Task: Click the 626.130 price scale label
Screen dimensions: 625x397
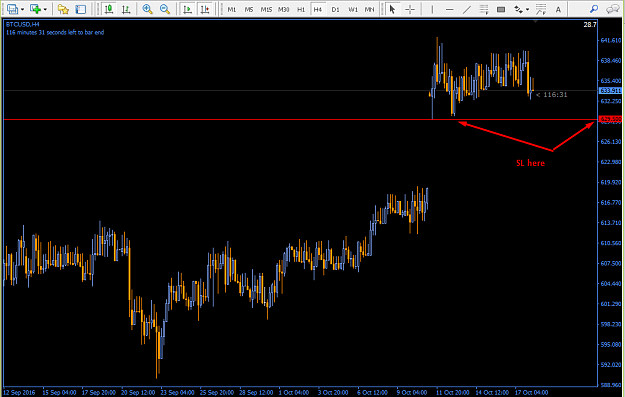Action: [x=610, y=142]
